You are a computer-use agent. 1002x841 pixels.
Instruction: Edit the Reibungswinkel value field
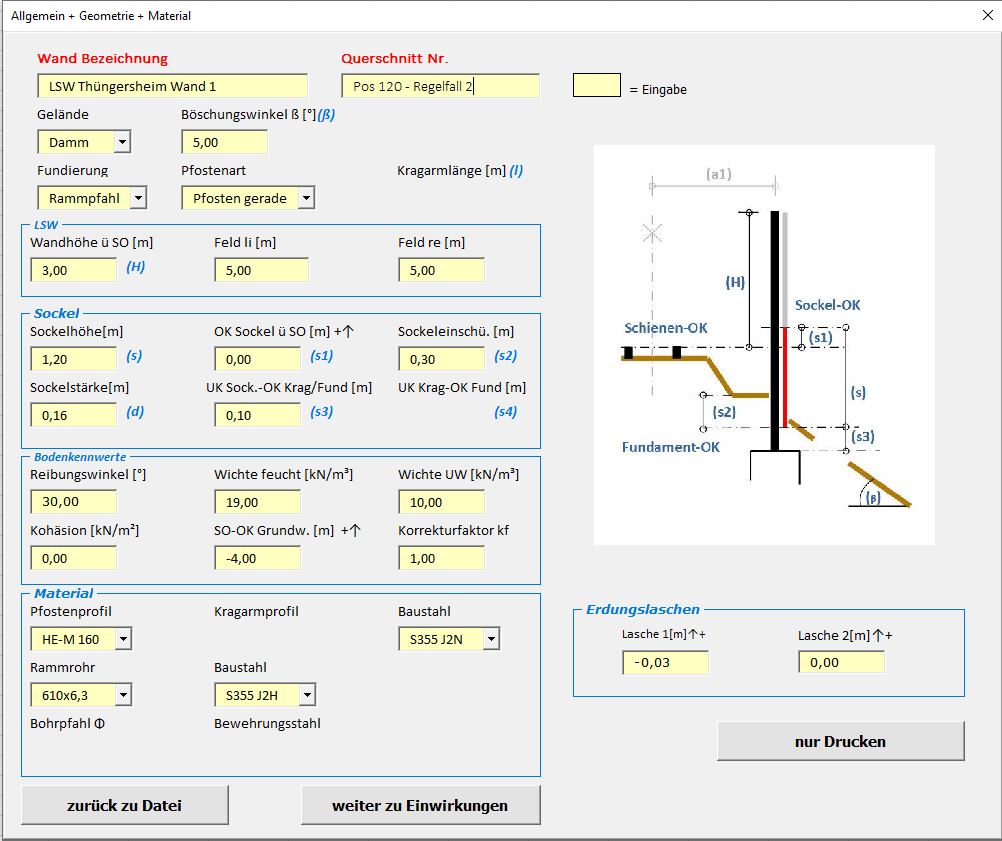point(74,502)
